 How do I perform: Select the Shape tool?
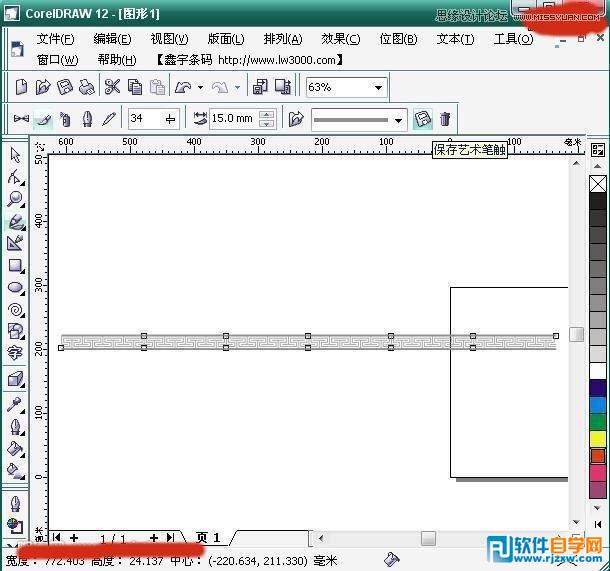point(15,177)
